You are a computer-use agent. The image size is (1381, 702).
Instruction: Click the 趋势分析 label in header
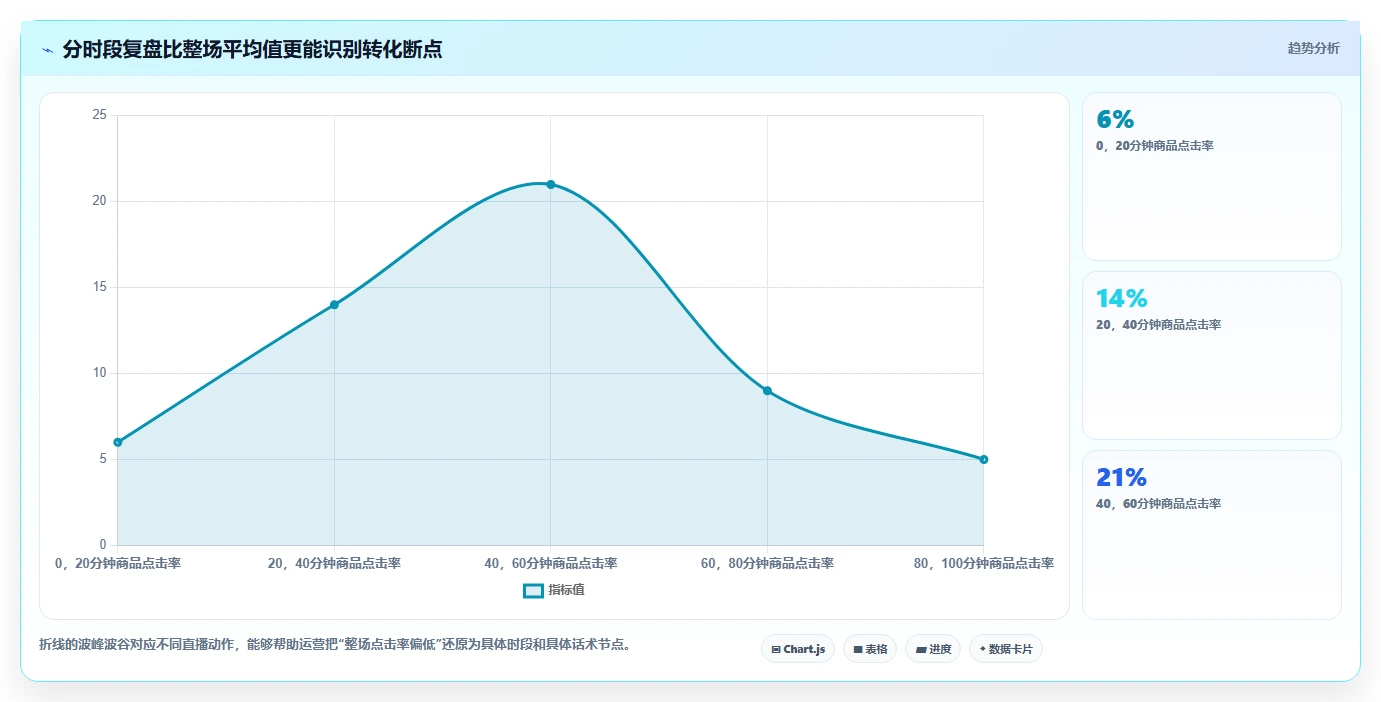pos(1314,49)
